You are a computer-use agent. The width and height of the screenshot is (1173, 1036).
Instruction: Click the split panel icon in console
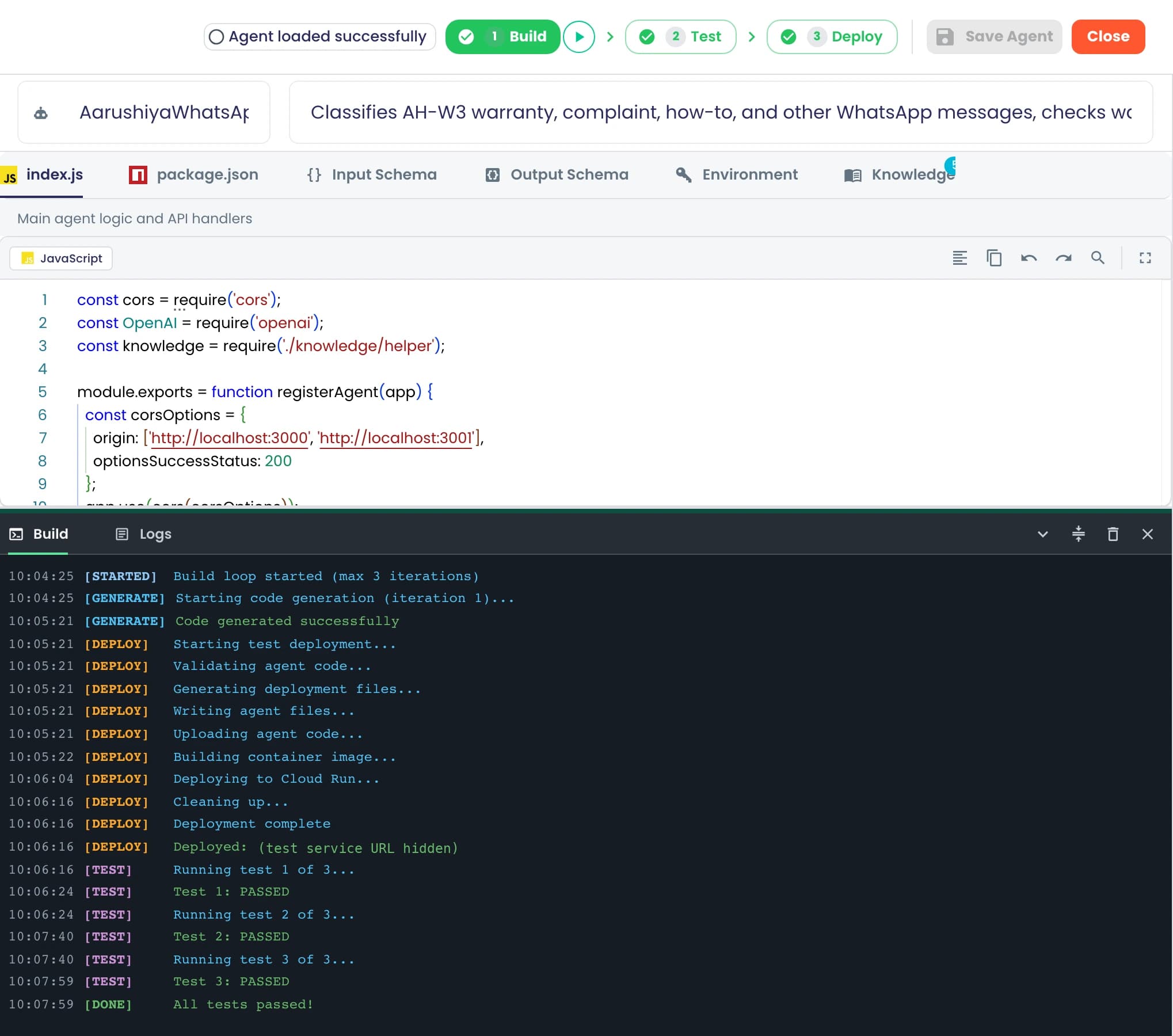point(1078,534)
